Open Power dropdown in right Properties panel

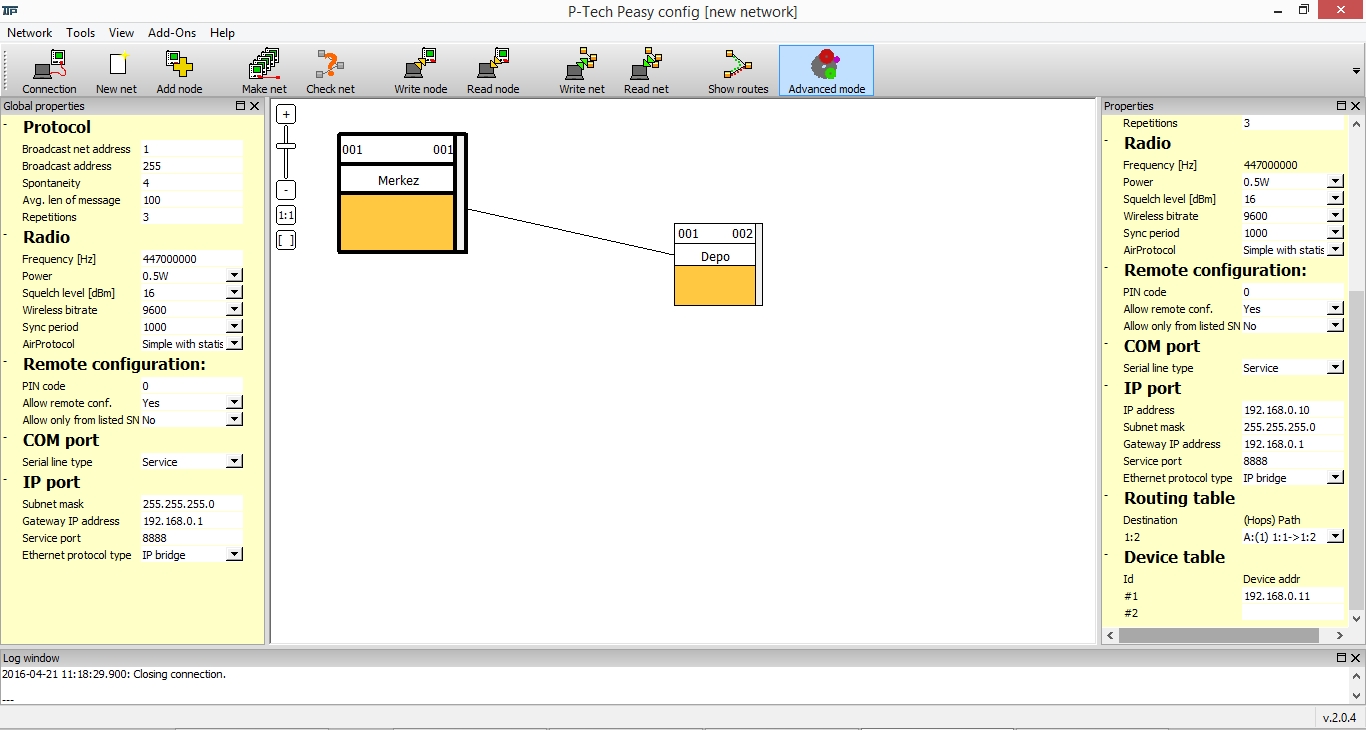(1335, 182)
